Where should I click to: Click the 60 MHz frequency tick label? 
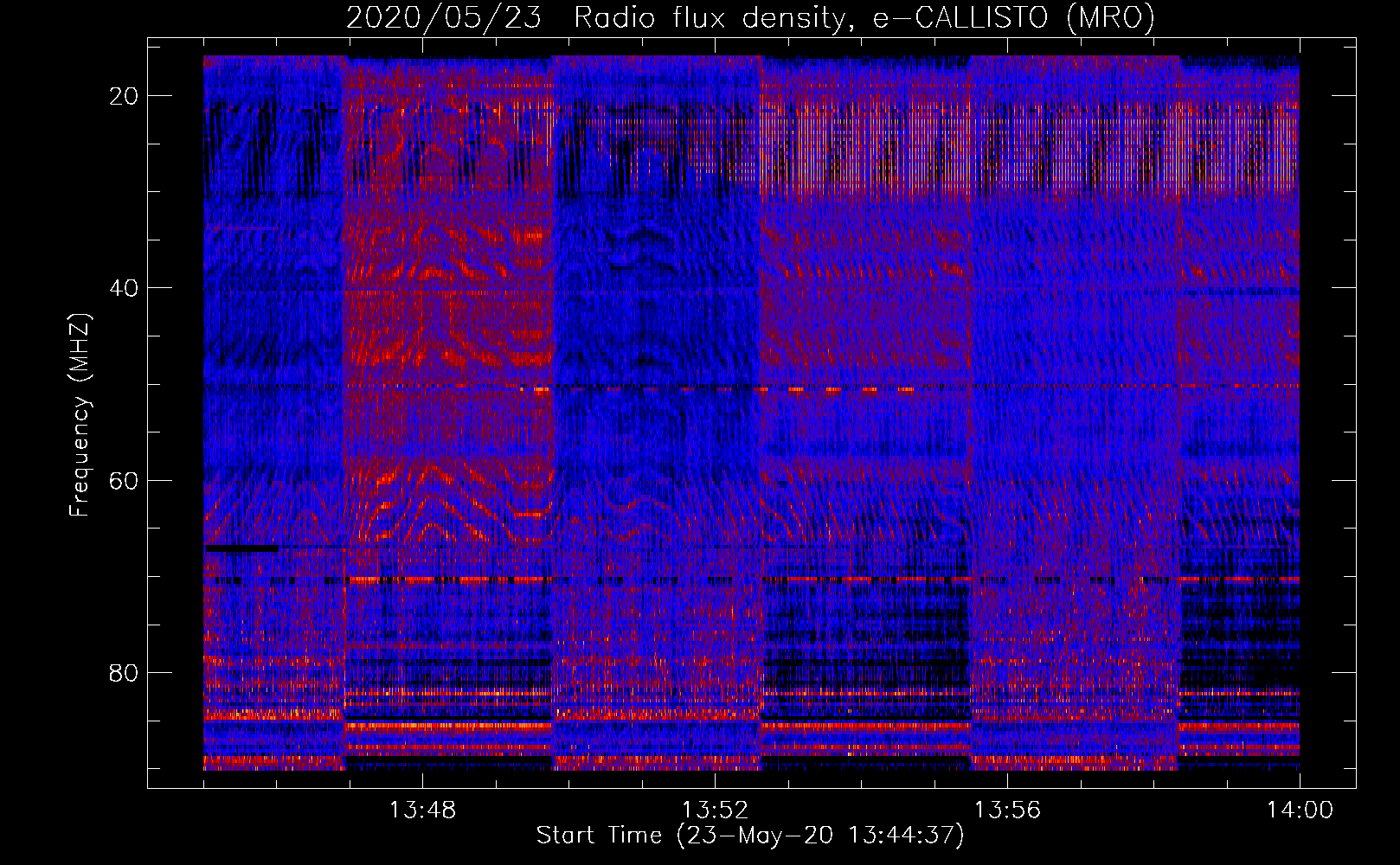[x=124, y=480]
